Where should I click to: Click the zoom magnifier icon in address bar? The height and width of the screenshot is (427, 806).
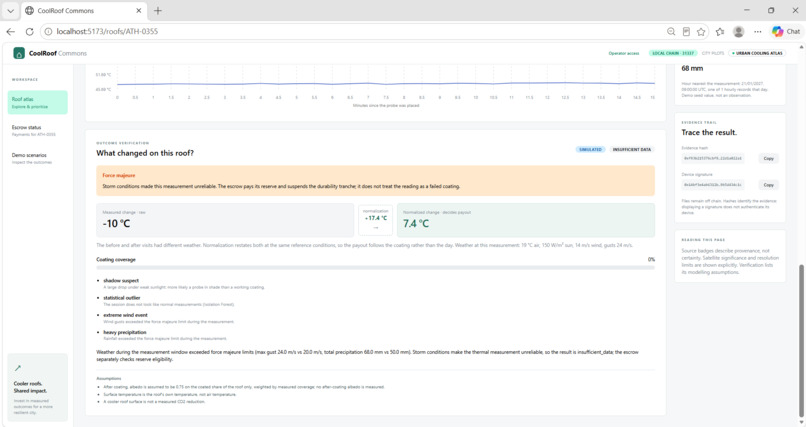pos(671,31)
